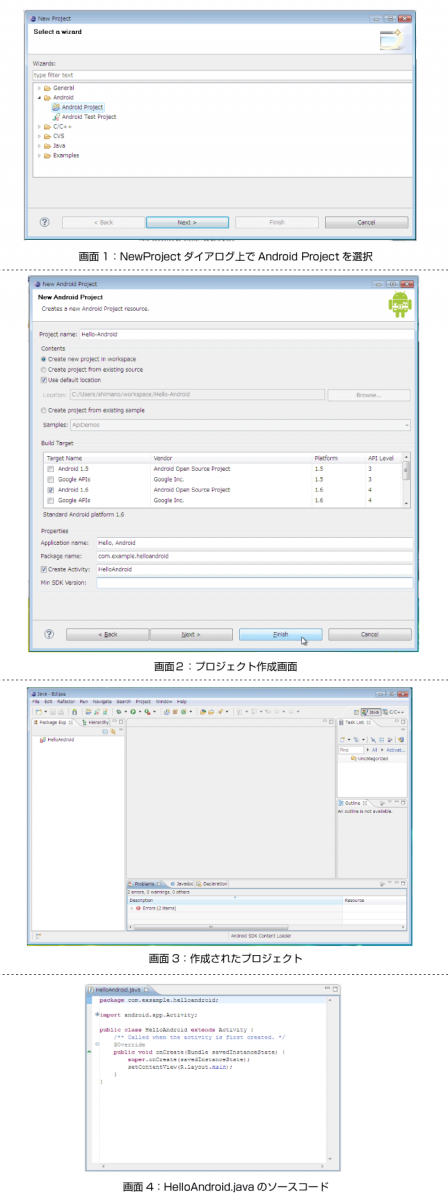Expand the CVS wizard folder
The width and height of the screenshot is (448, 1200).
pos(38,136)
